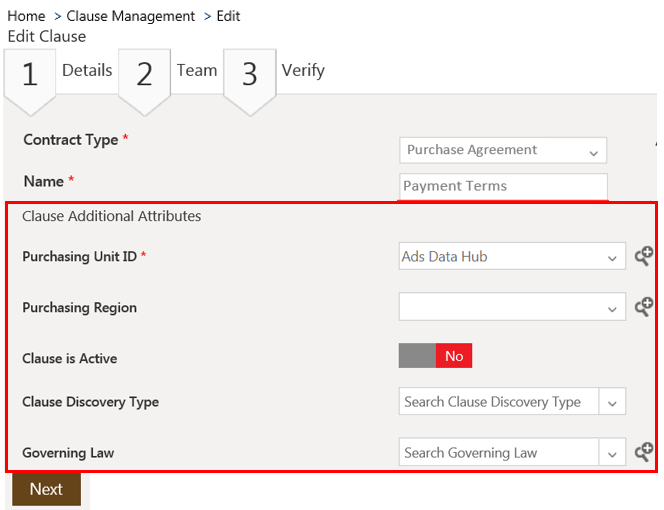Open Clause Management breadcrumb link
The width and height of the screenshot is (664, 510).
point(131,16)
